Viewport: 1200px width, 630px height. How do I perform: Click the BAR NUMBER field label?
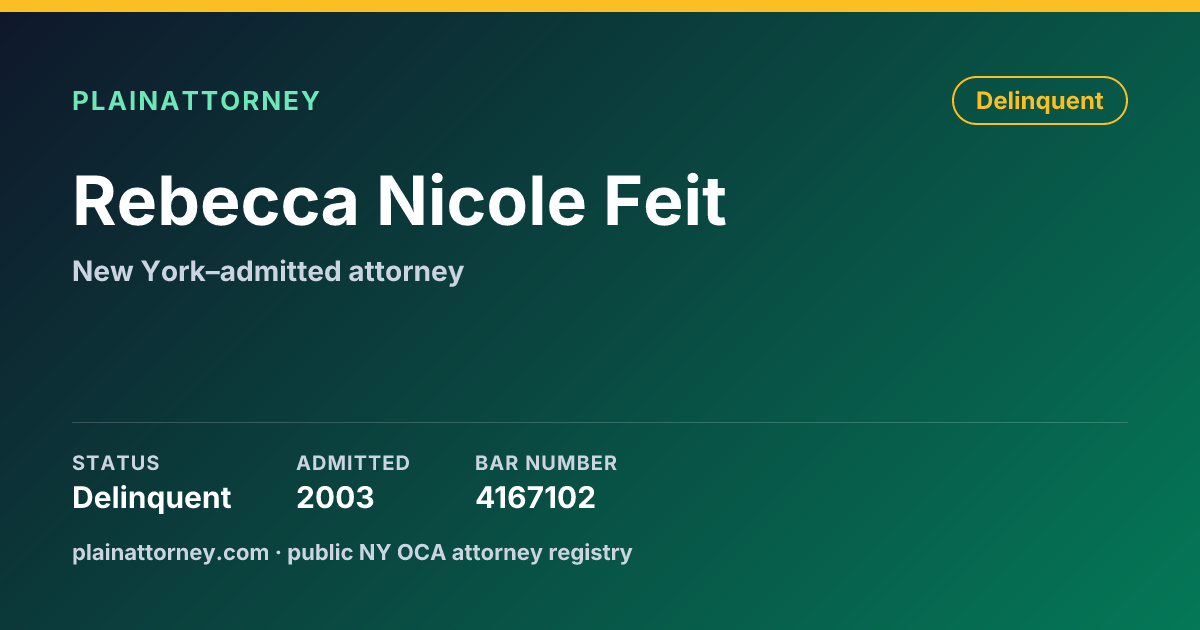pos(546,463)
